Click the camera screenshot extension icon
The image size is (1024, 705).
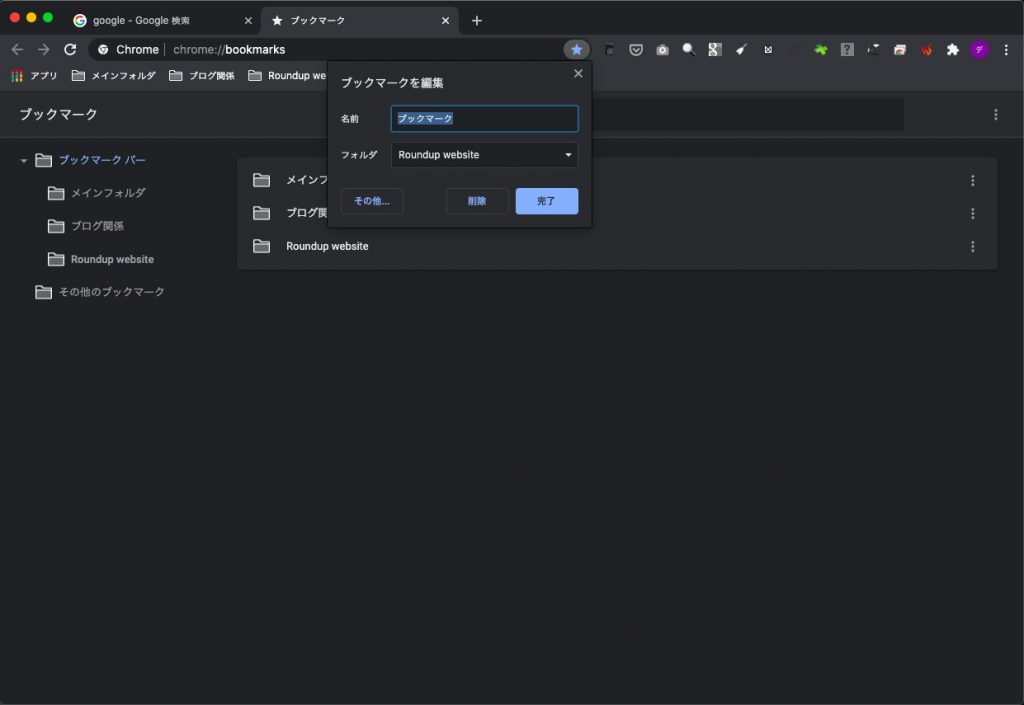coord(662,50)
